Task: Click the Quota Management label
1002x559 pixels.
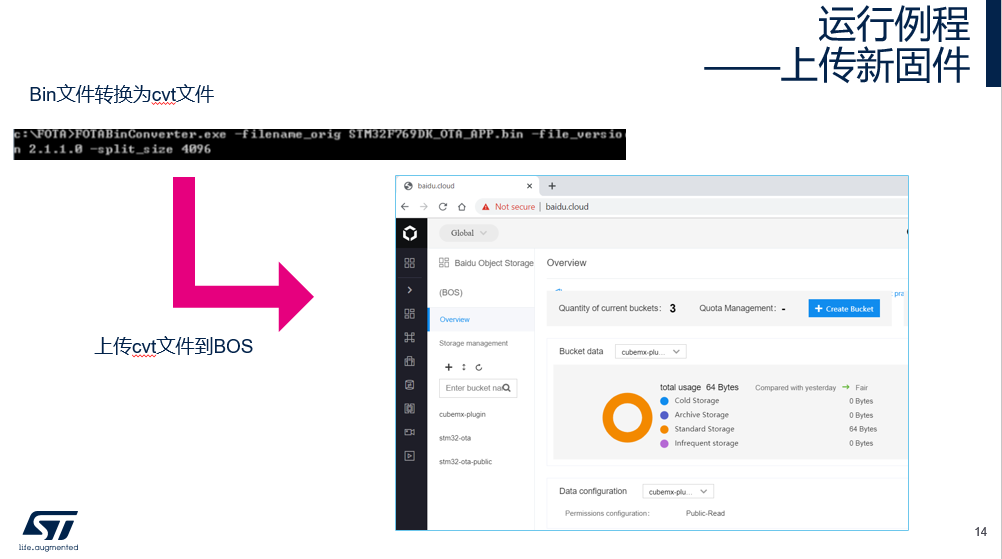Action: [737, 308]
